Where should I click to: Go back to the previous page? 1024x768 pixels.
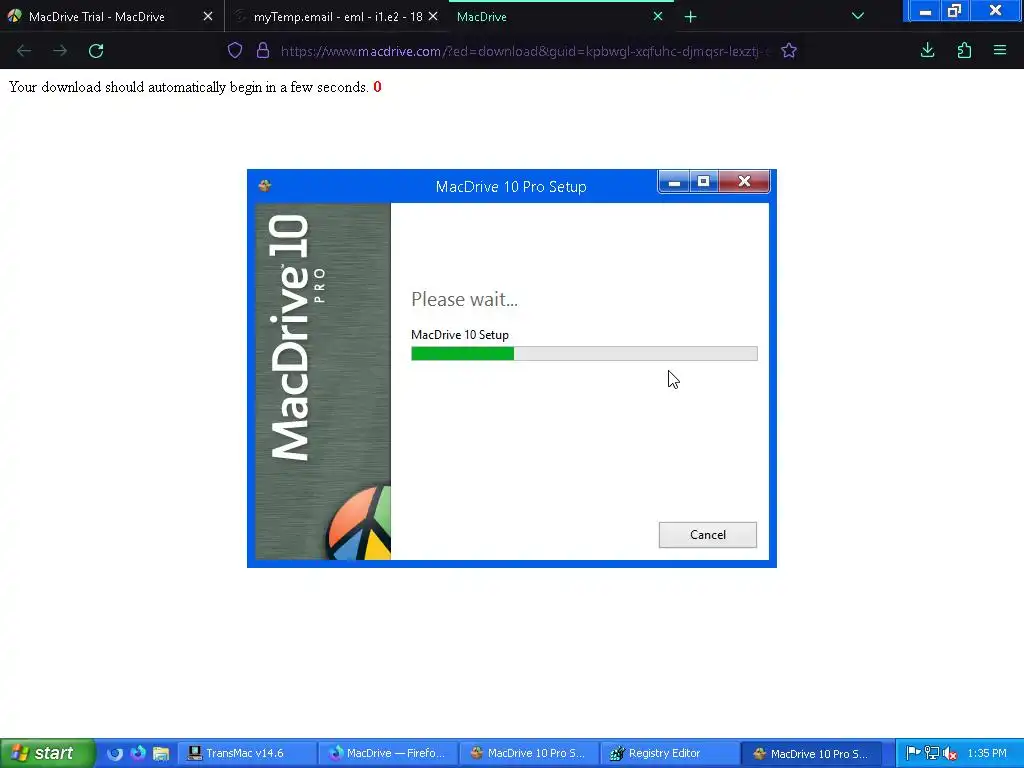click(24, 51)
